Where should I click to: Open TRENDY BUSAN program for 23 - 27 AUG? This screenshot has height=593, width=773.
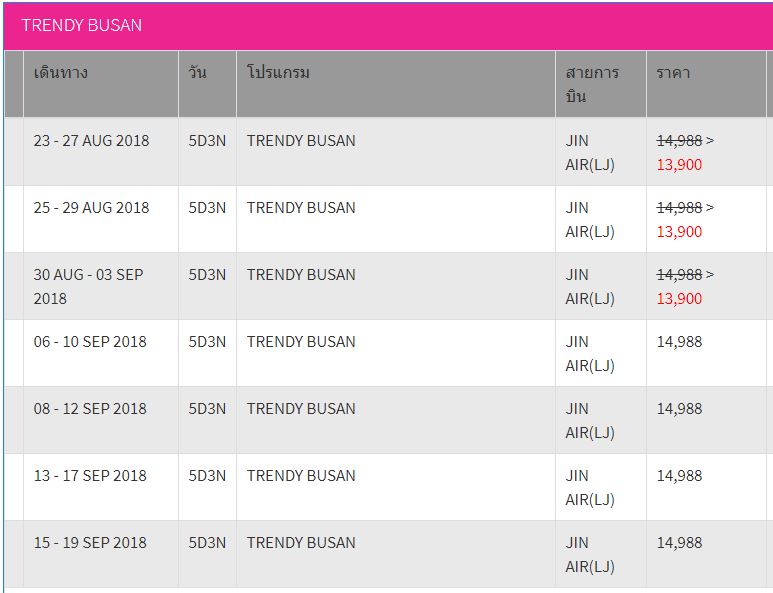[301, 141]
